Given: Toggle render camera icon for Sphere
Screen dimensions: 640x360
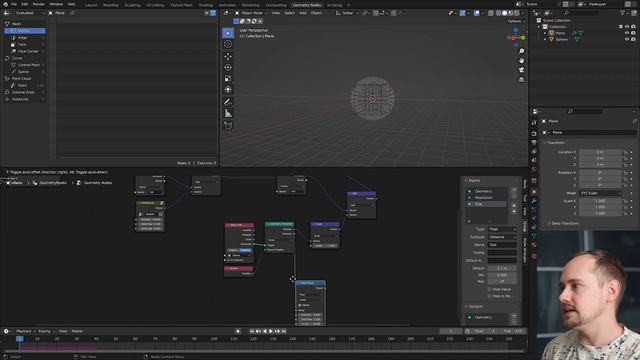Looking at the screenshot, I should pyautogui.click(x=633, y=40).
